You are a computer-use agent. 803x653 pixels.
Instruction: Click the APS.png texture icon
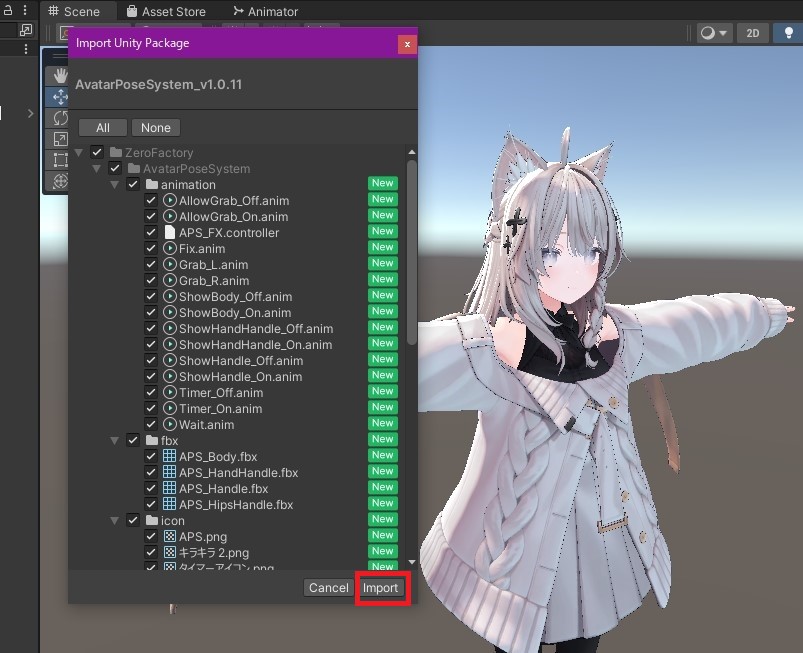point(170,536)
